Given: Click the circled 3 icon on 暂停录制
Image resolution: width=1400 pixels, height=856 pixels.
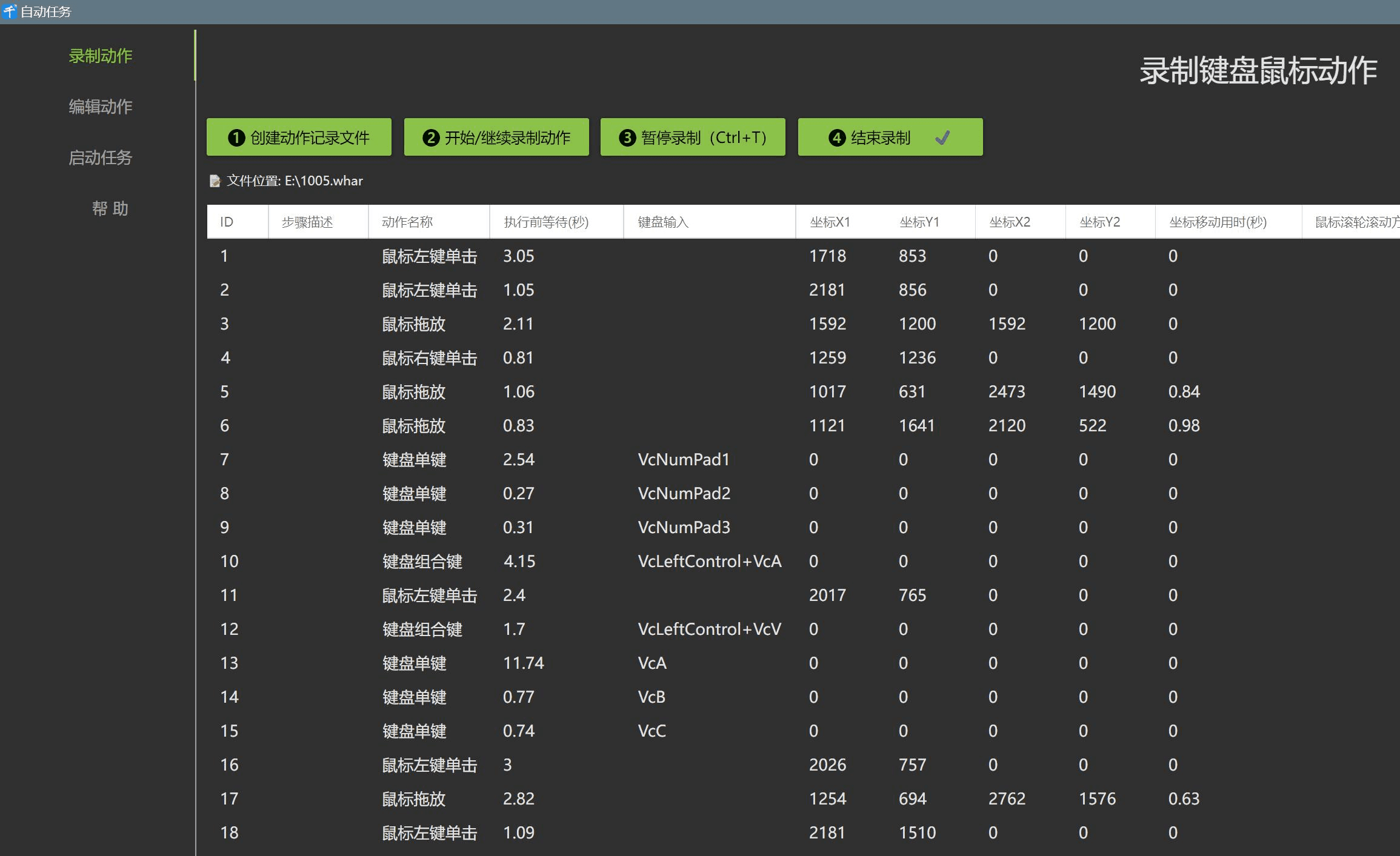Looking at the screenshot, I should [627, 138].
